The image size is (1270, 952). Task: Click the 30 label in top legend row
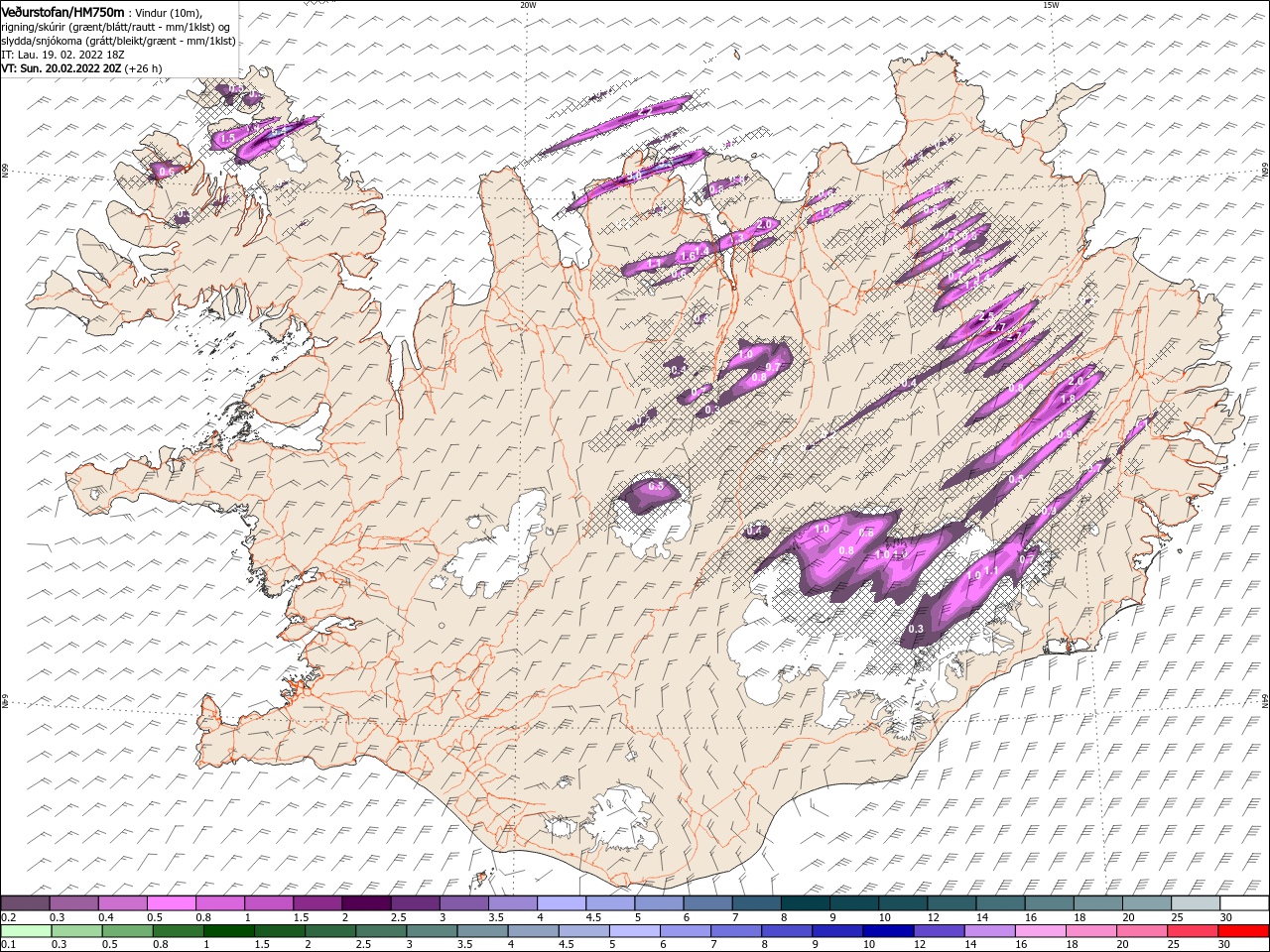coord(1226,917)
